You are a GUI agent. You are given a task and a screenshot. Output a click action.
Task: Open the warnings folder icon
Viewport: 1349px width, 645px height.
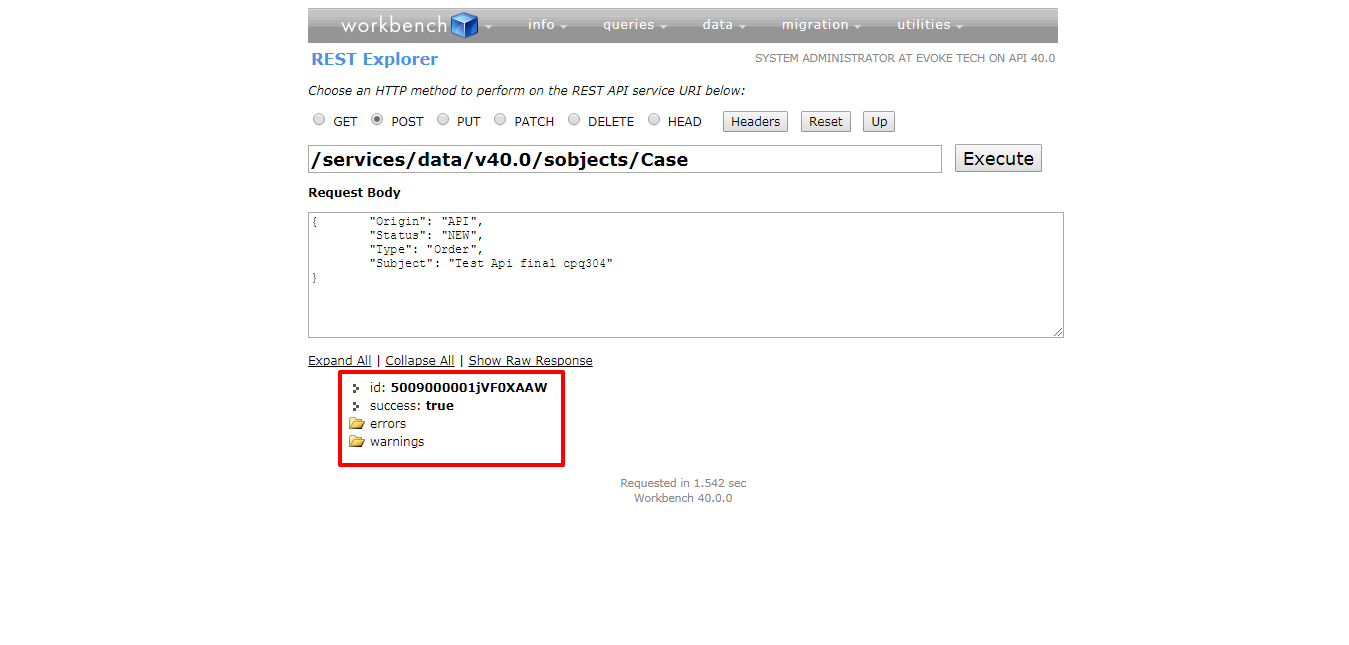click(357, 441)
